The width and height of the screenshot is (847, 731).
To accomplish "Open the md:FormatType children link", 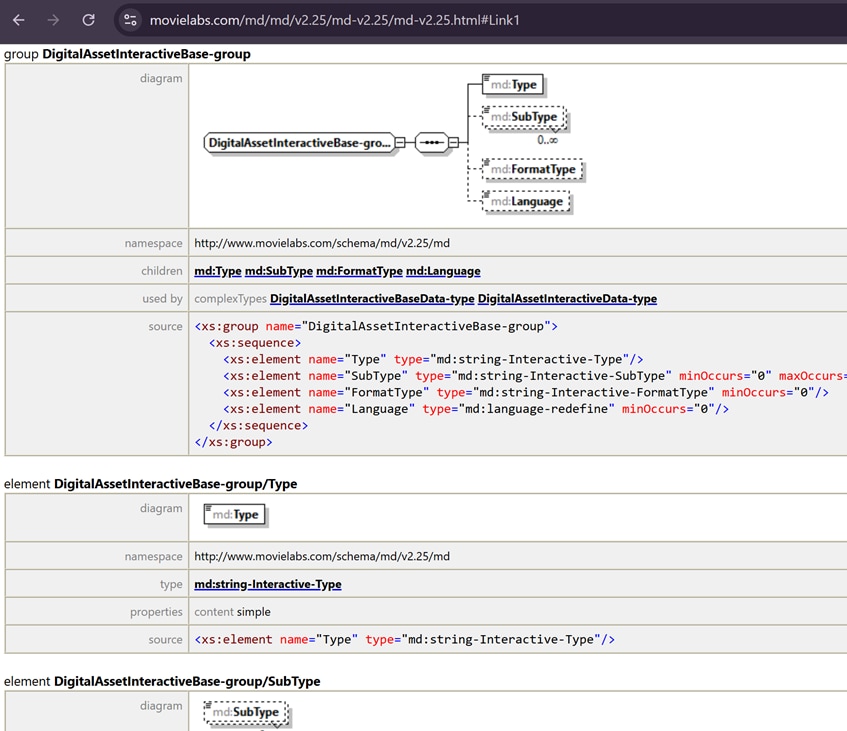I will coord(359,271).
